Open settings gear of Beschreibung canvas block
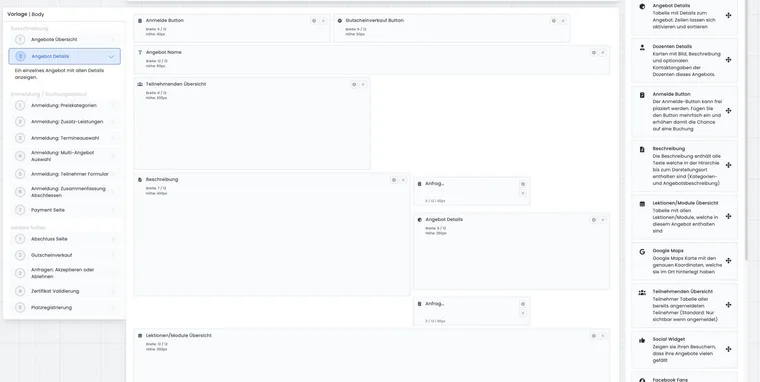Viewport: 760px width, 382px height. point(394,180)
